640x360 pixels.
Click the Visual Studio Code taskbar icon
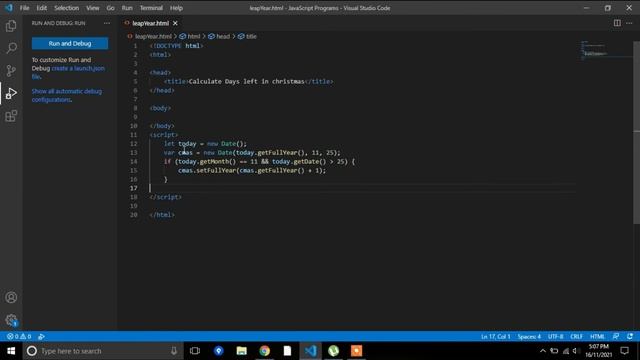click(x=311, y=351)
